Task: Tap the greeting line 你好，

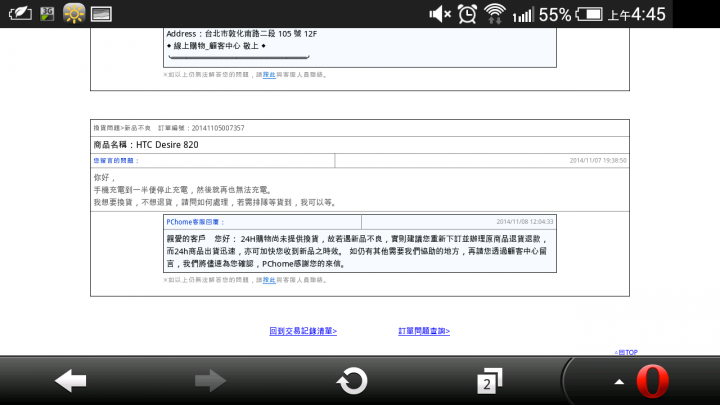Action: pyautogui.click(x=105, y=177)
